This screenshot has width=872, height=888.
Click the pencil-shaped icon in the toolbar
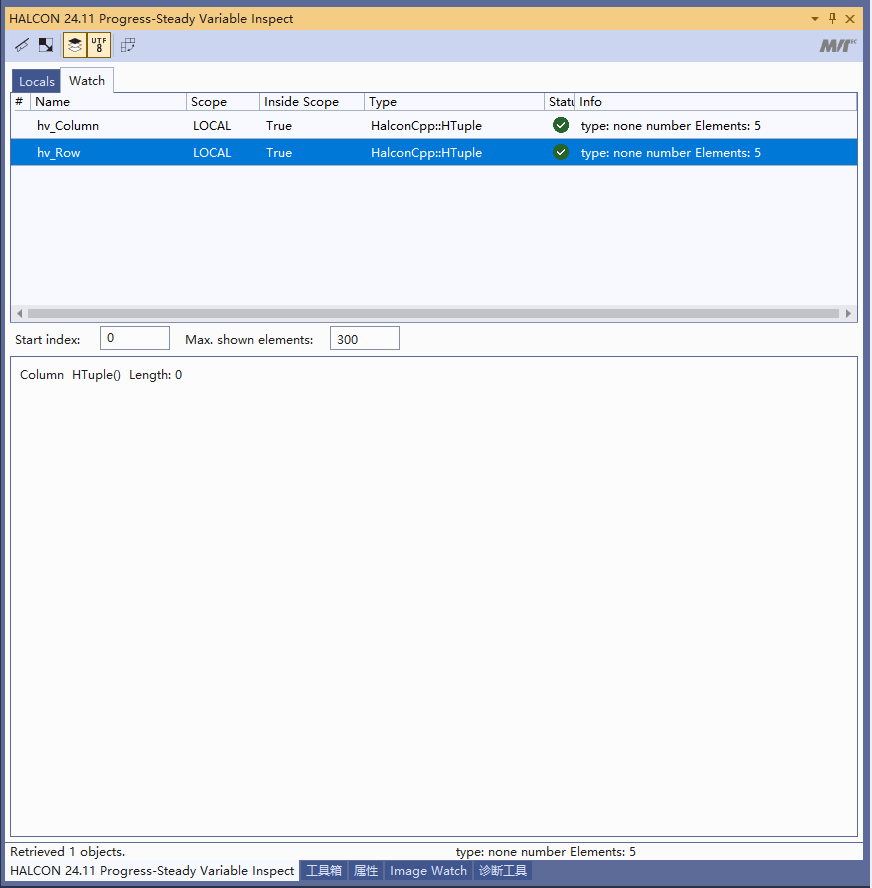[22, 45]
